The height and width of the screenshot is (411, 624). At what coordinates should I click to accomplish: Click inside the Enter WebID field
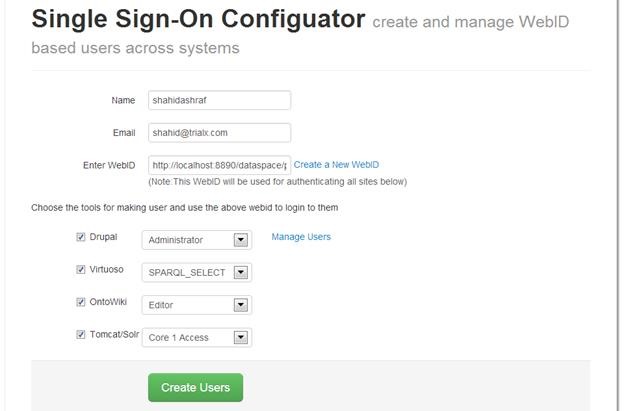[x=219, y=165]
